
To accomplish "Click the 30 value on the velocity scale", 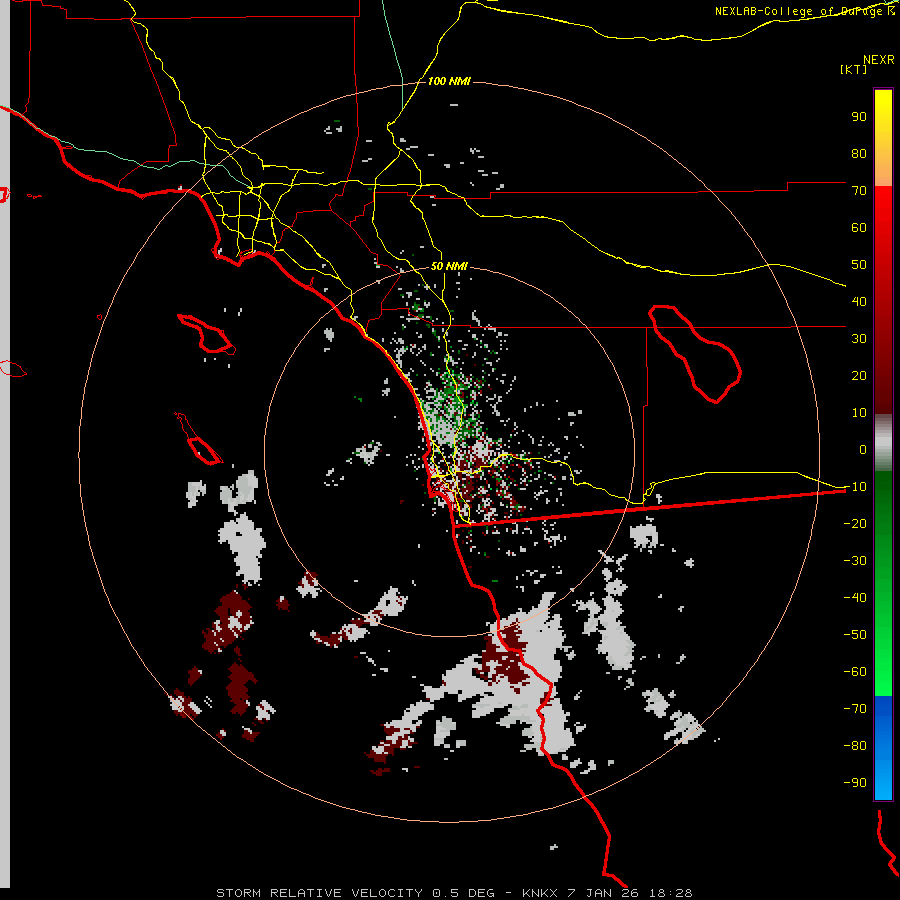I will pyautogui.click(x=859, y=339).
